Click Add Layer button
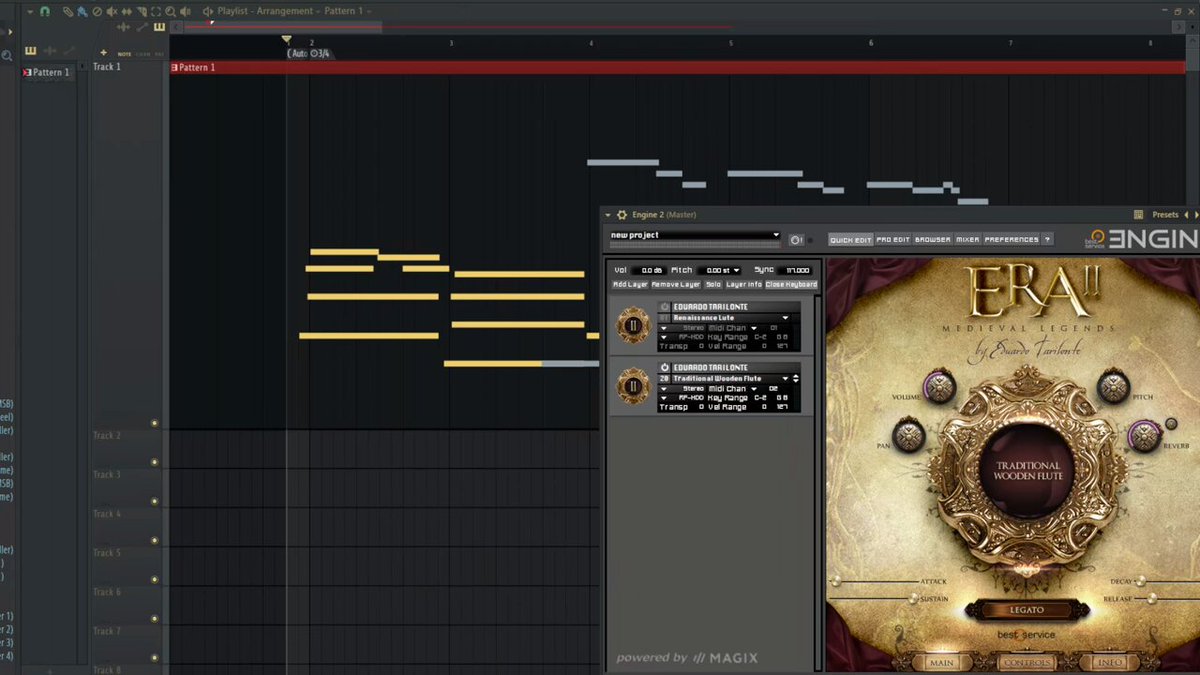This screenshot has height=675, width=1200. [630, 285]
